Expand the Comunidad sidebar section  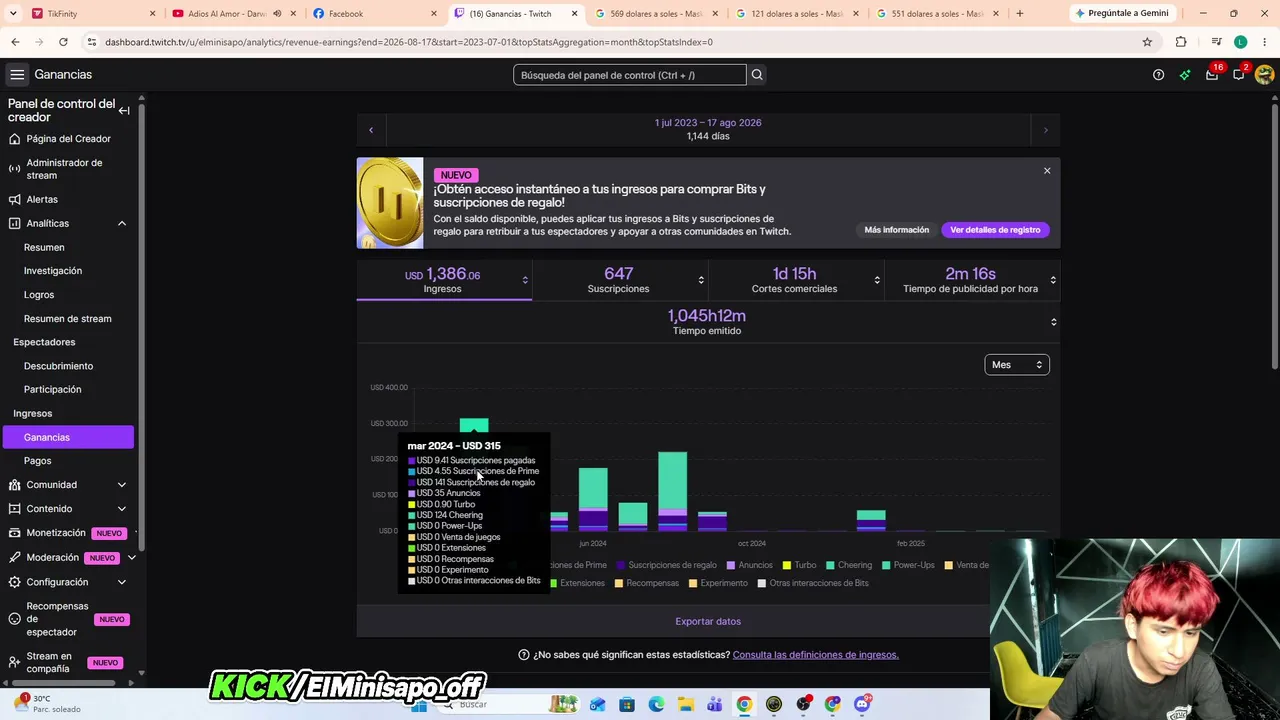pos(122,485)
